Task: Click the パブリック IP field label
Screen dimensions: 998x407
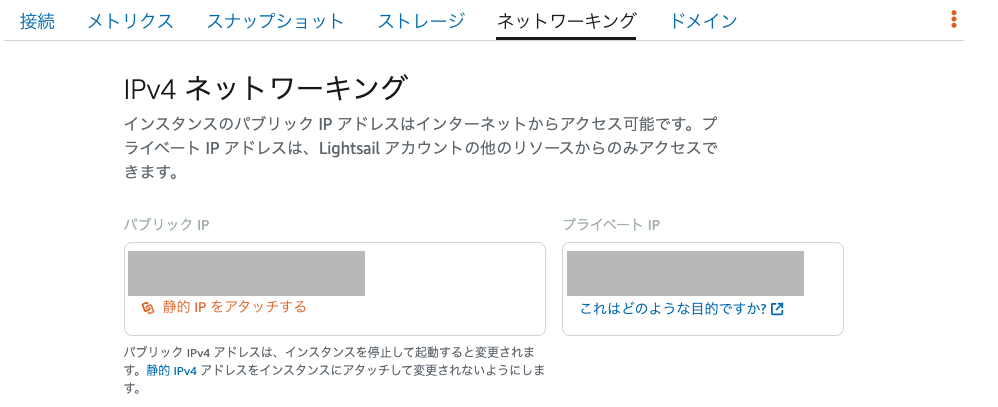Action: coord(166,225)
